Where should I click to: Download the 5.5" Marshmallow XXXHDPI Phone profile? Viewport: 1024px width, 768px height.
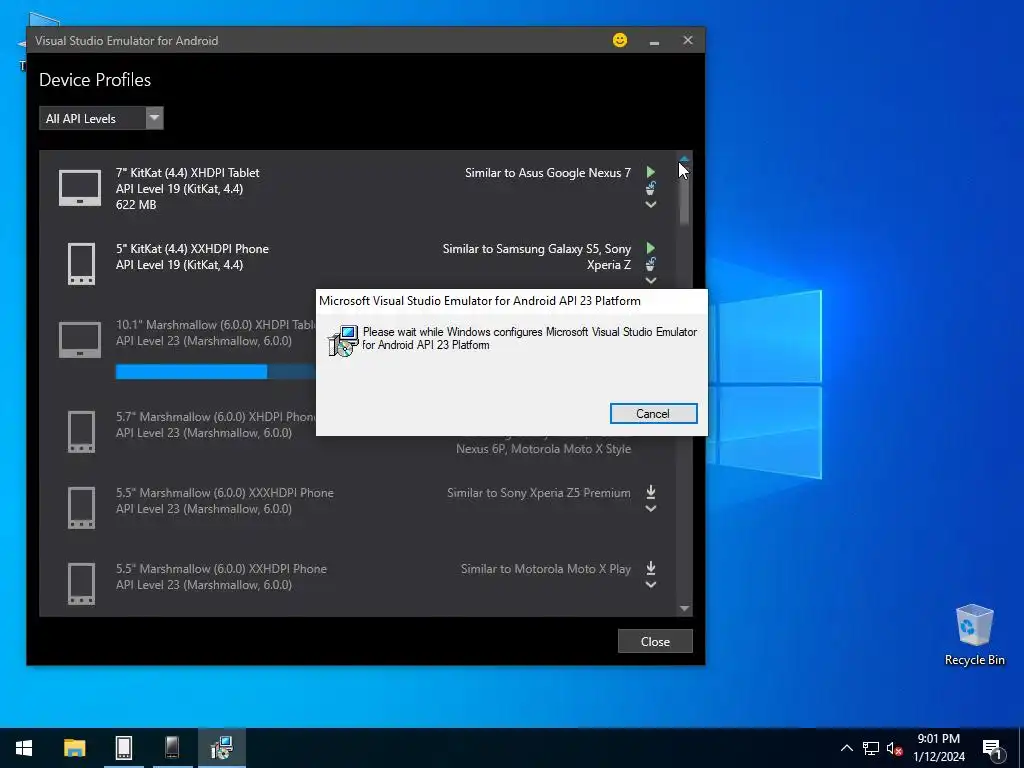pos(650,492)
